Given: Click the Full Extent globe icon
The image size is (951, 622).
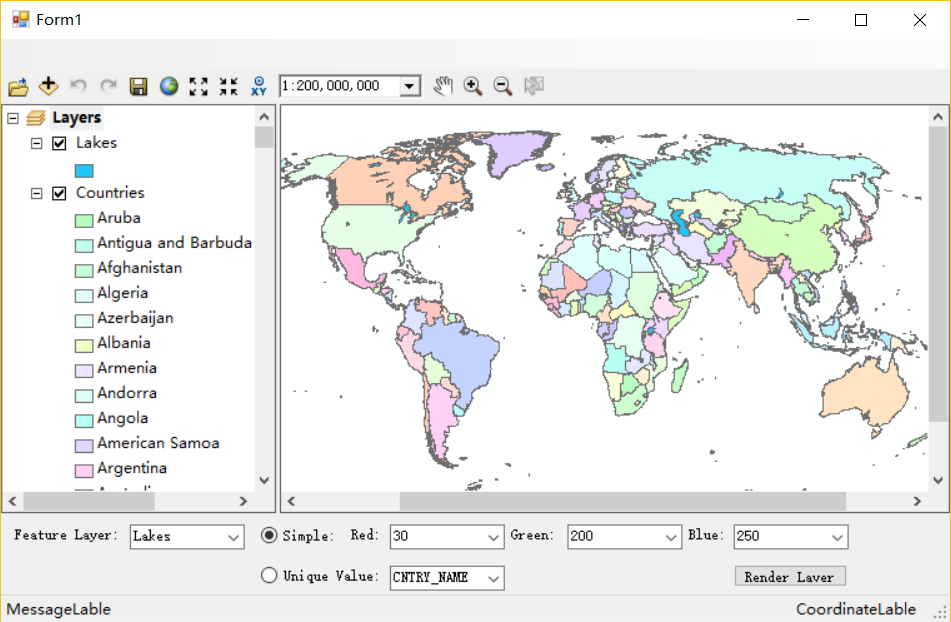Looking at the screenshot, I should (169, 86).
